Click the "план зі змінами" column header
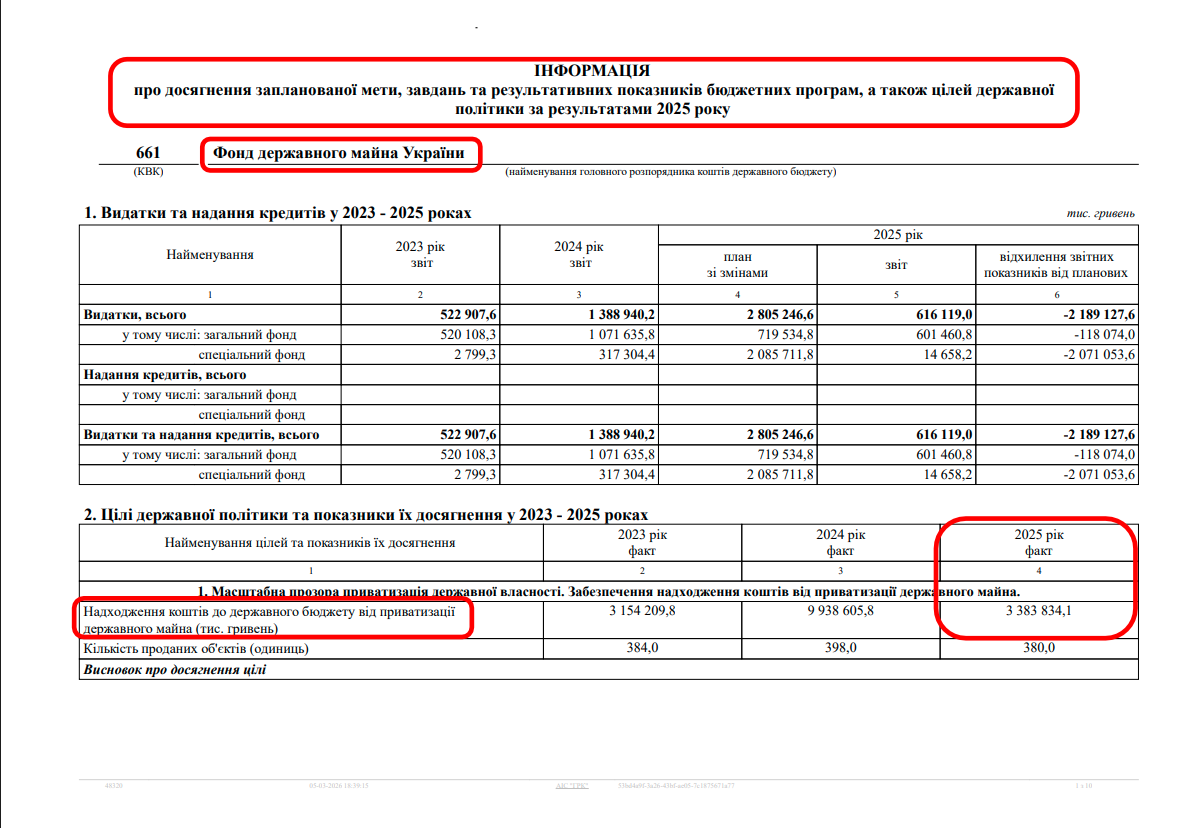1177x828 pixels. (737, 265)
